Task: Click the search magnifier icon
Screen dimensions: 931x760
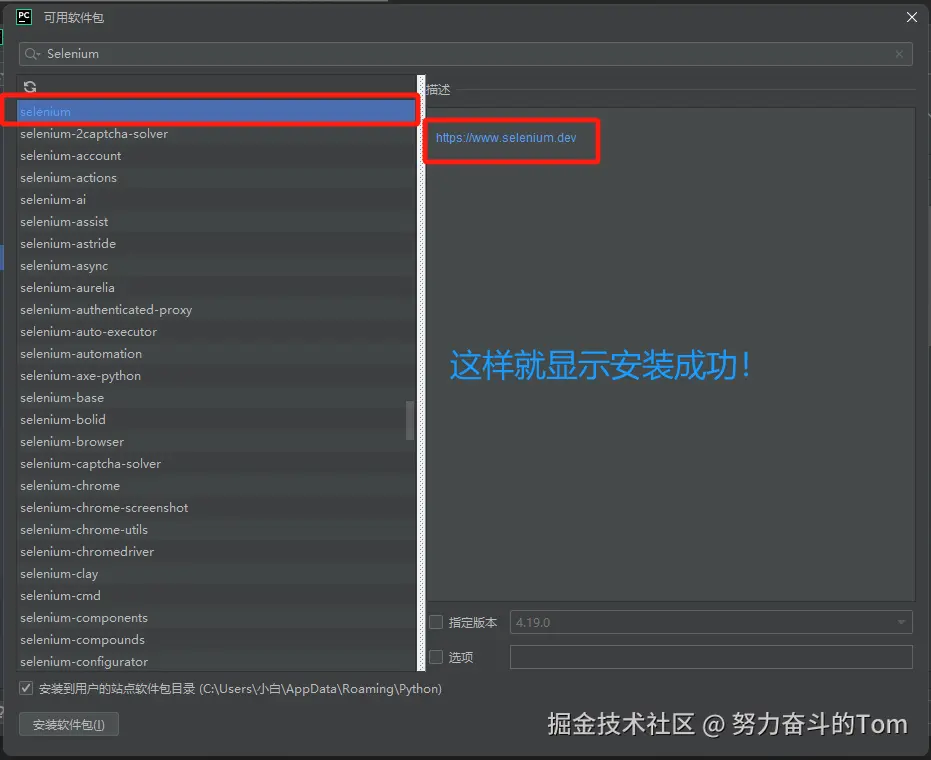Action: pyautogui.click(x=32, y=54)
